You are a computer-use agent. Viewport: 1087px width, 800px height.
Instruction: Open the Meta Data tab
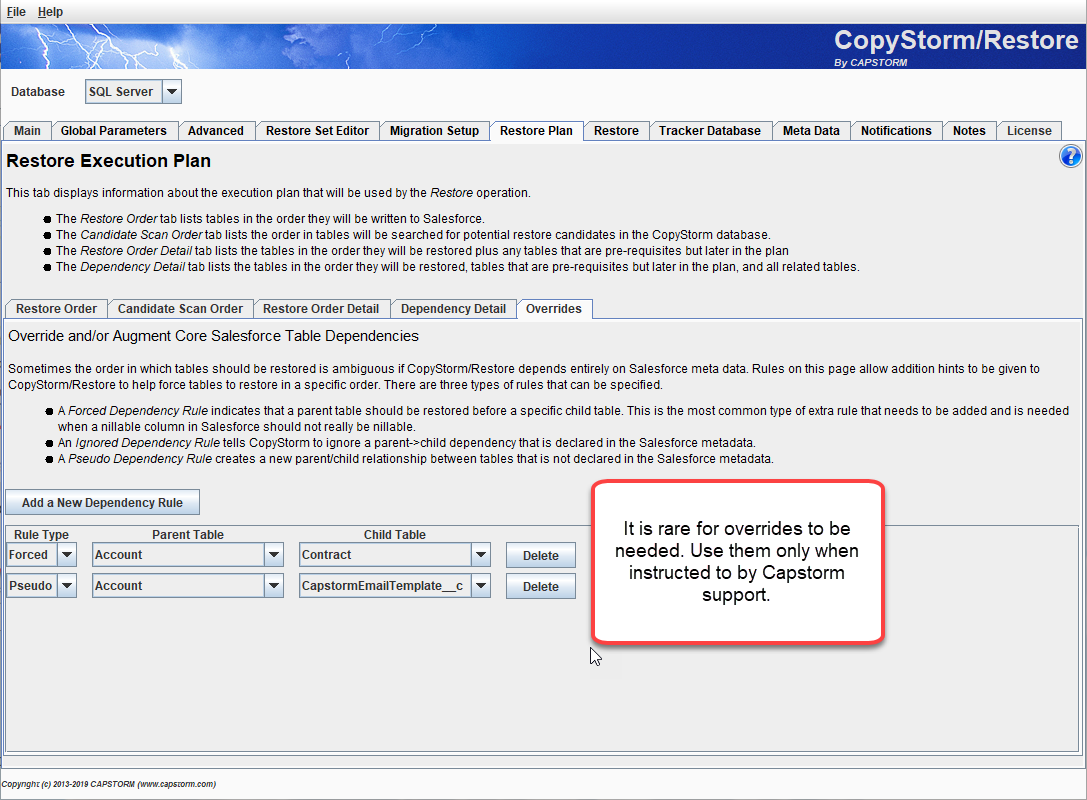[811, 131]
